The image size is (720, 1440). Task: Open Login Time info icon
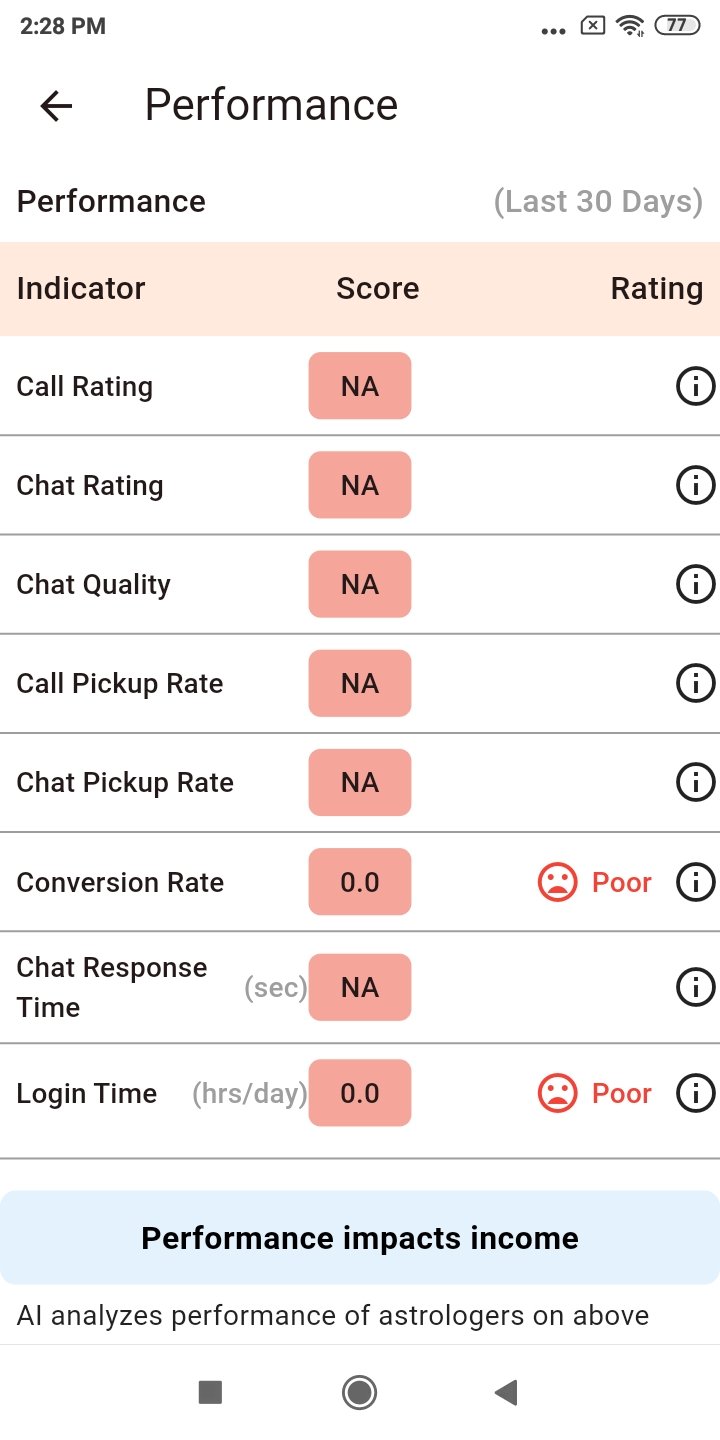[695, 1093]
